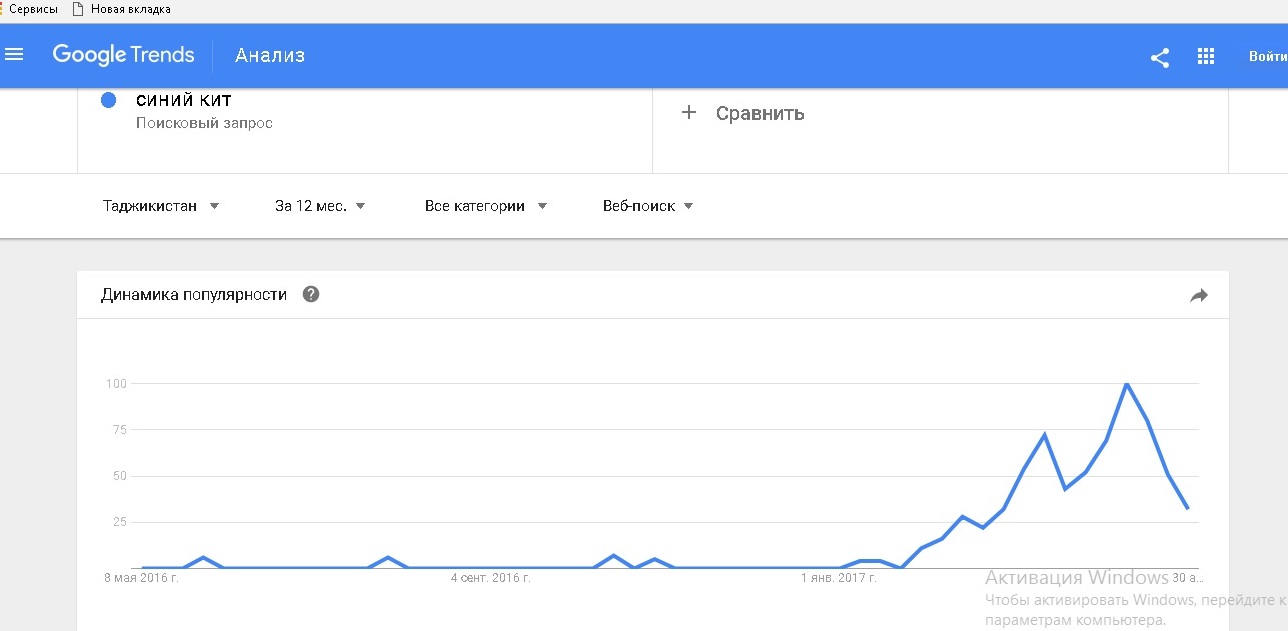
Task: Expand the Все категории dropdown
Action: (x=486, y=206)
